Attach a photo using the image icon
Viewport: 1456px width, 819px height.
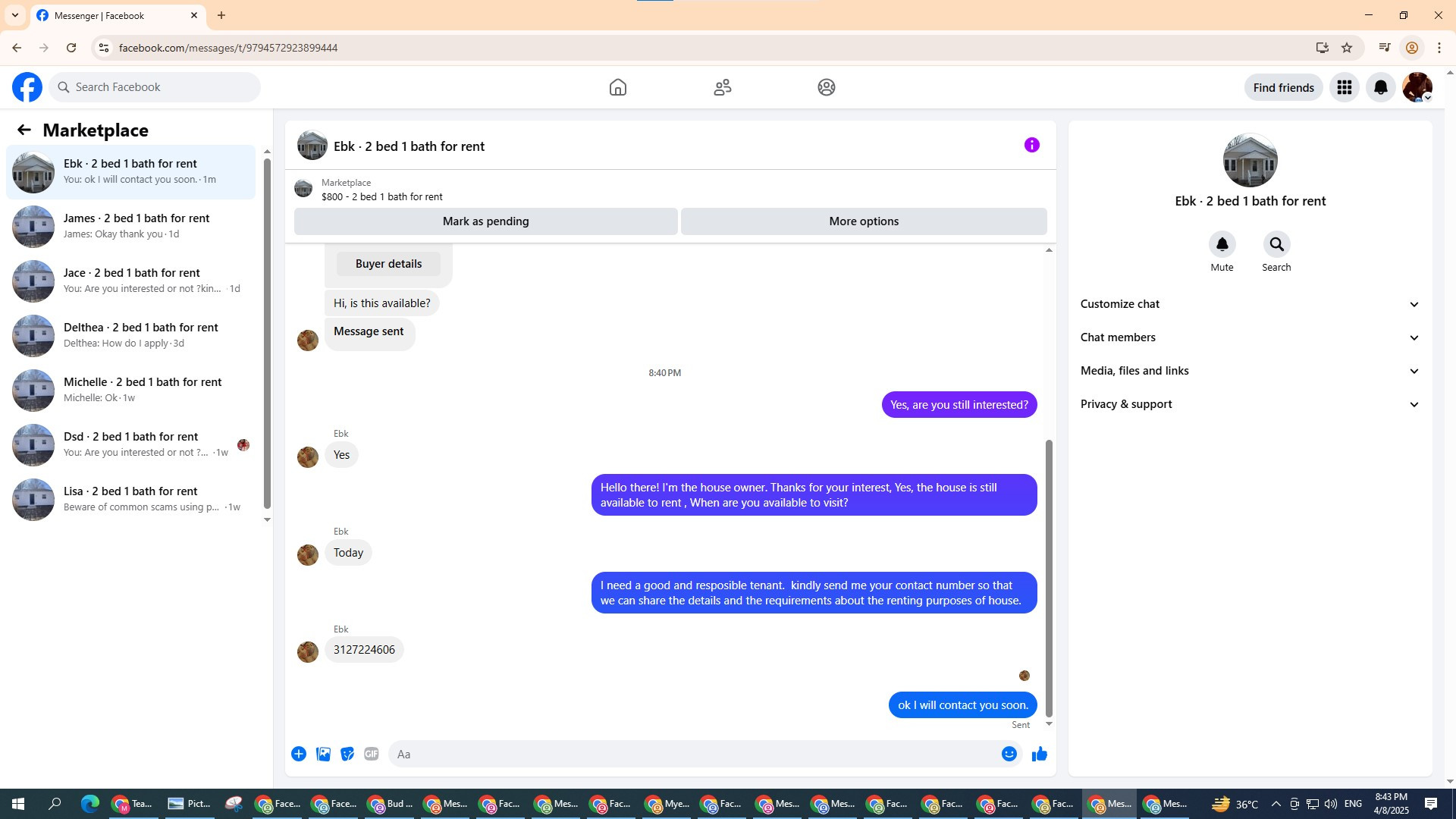point(323,754)
